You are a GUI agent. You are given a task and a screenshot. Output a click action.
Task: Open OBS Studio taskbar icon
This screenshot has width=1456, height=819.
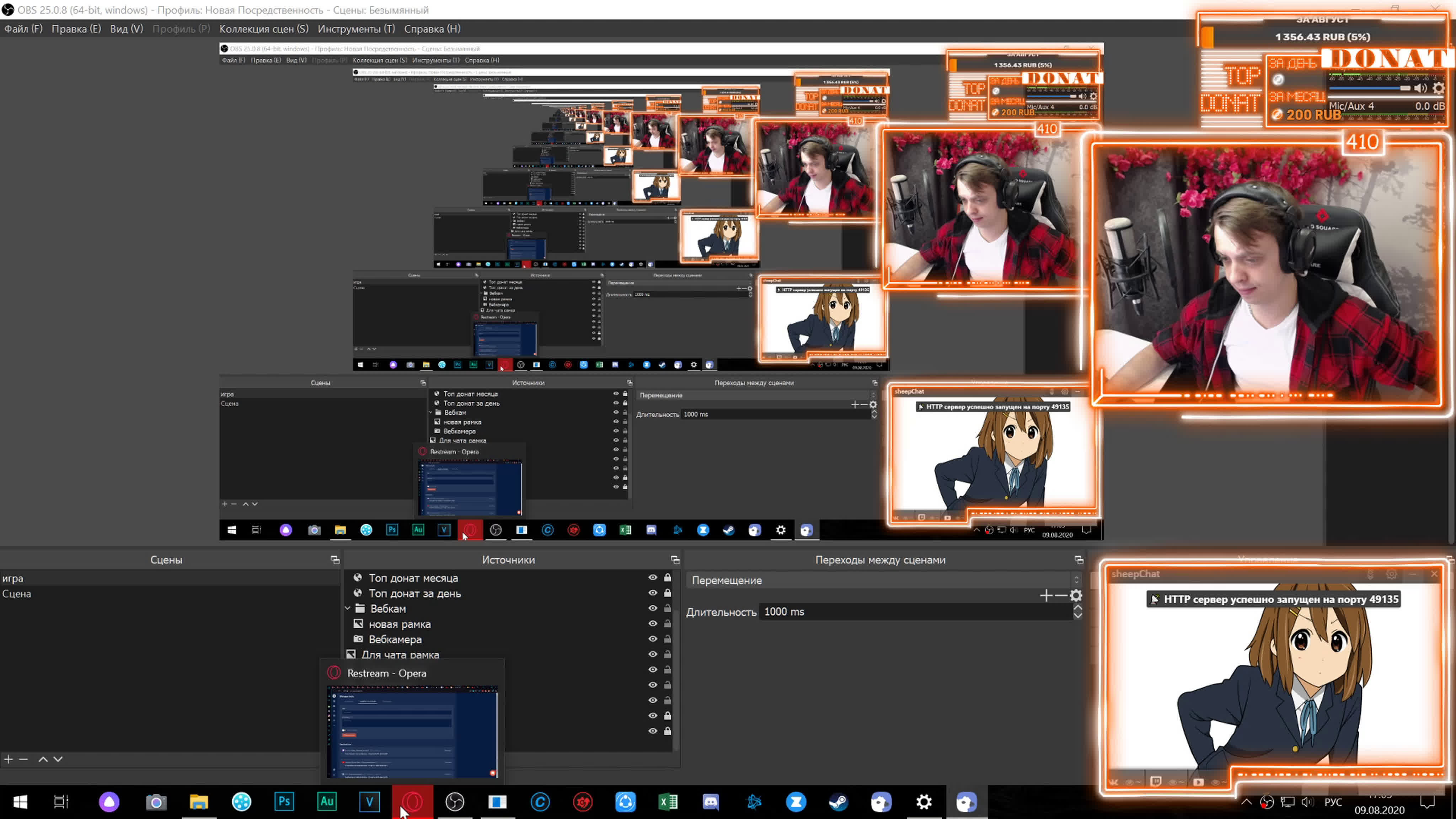pyautogui.click(x=454, y=802)
